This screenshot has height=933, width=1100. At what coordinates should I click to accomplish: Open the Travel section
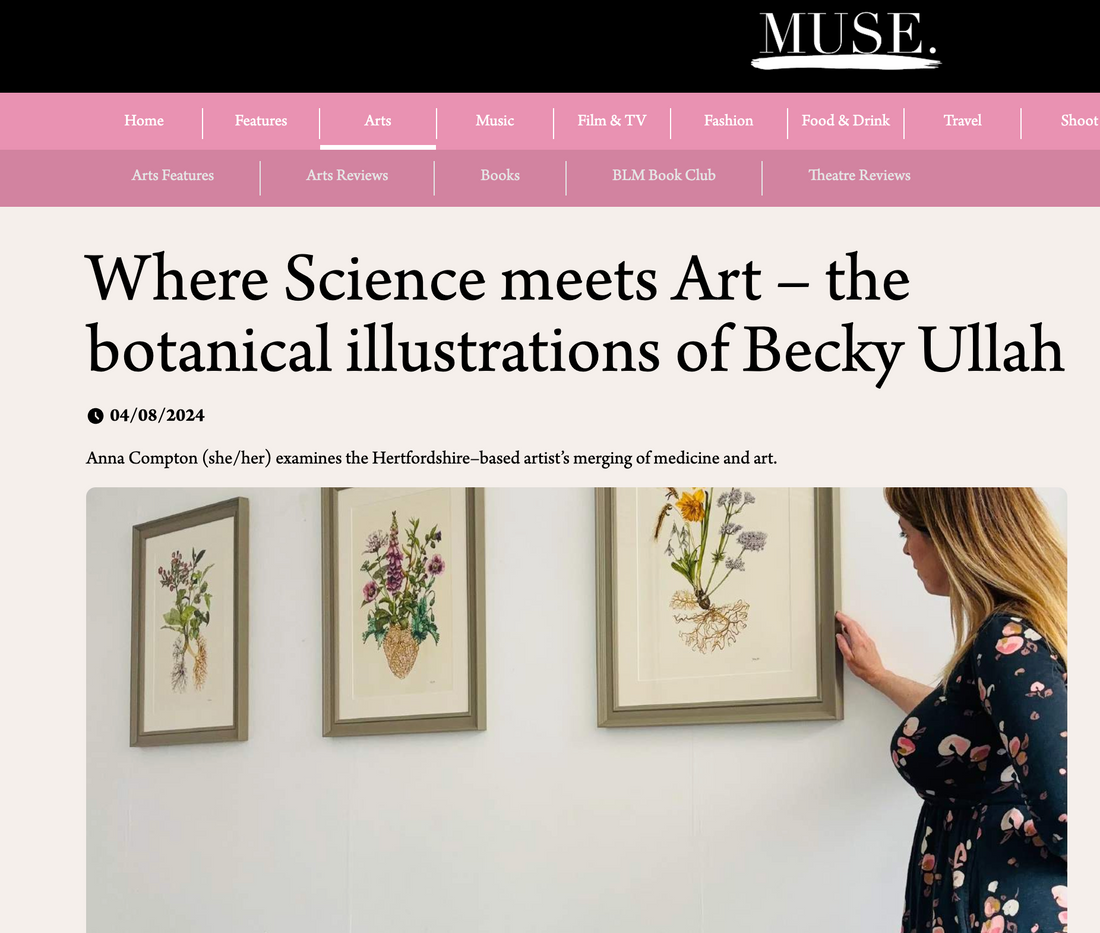tap(963, 121)
